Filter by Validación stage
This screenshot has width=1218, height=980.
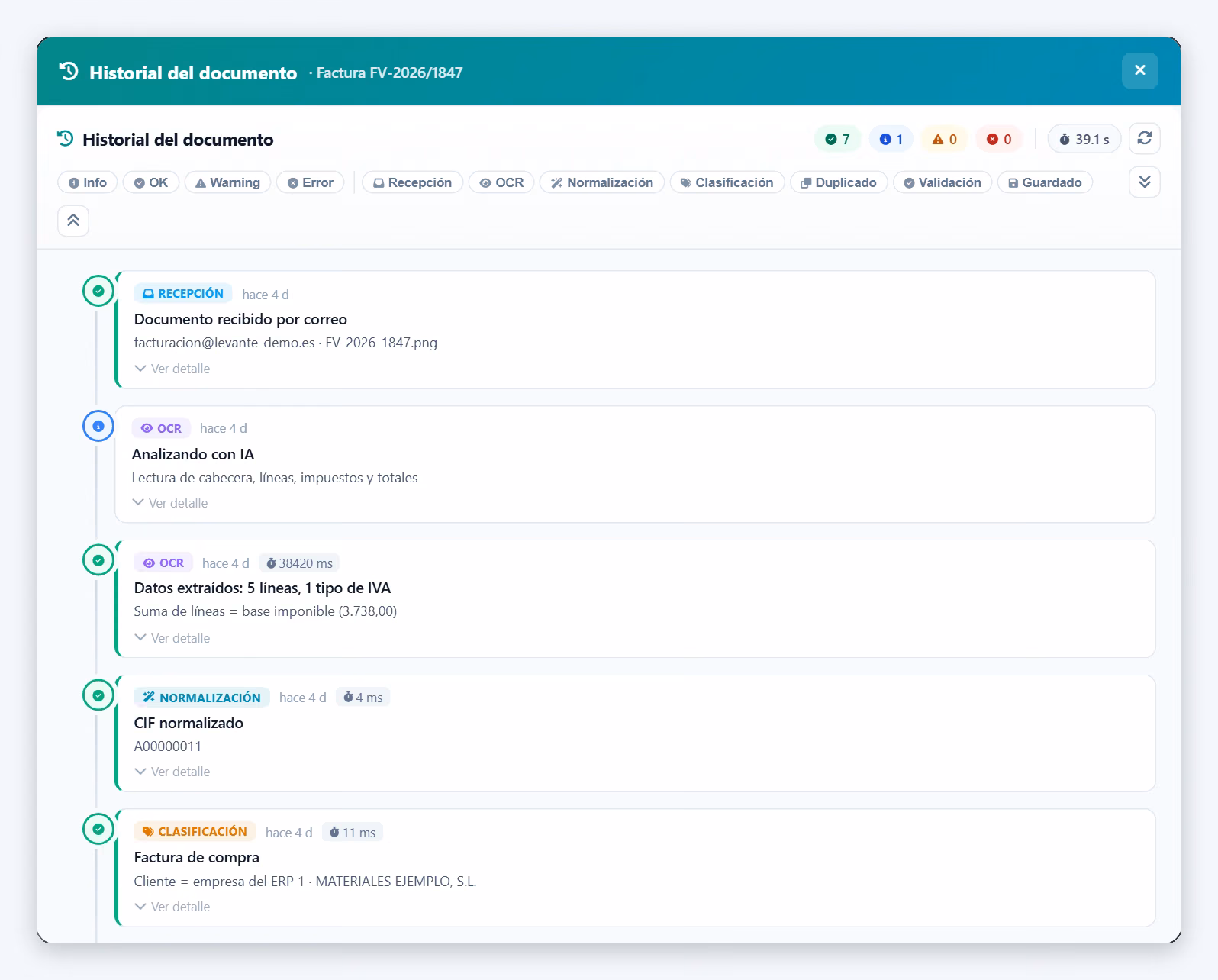pyautogui.click(x=942, y=182)
